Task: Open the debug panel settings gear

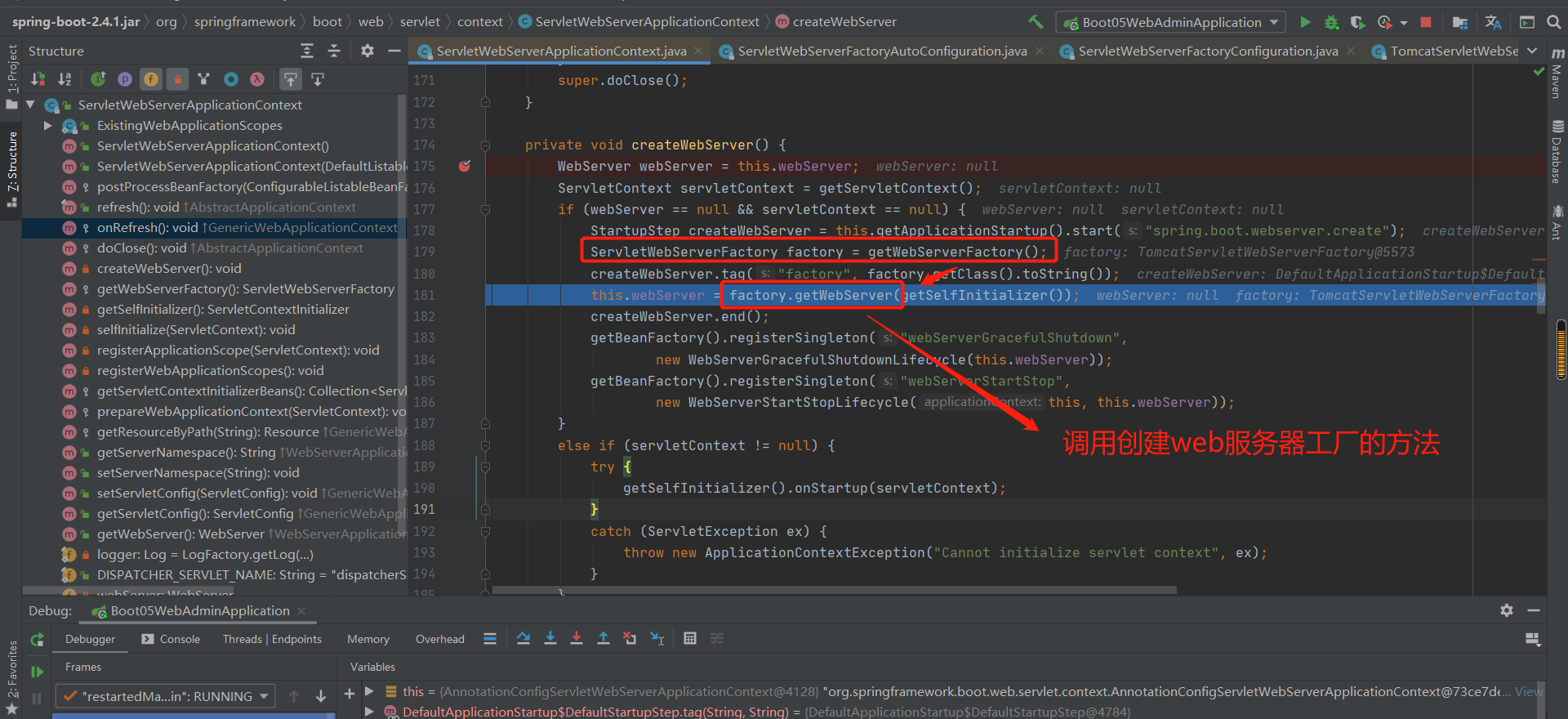Action: click(1507, 610)
